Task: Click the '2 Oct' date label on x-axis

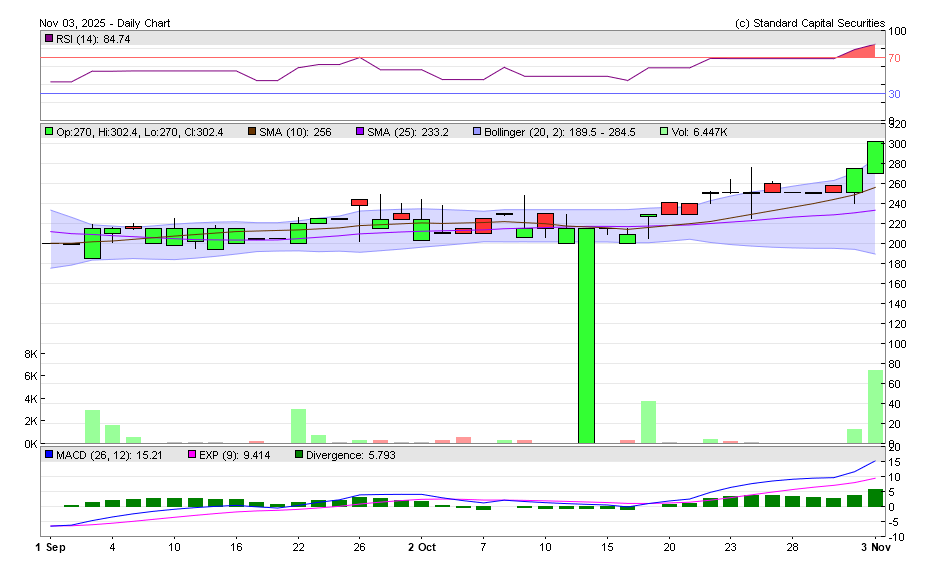Action: point(421,547)
